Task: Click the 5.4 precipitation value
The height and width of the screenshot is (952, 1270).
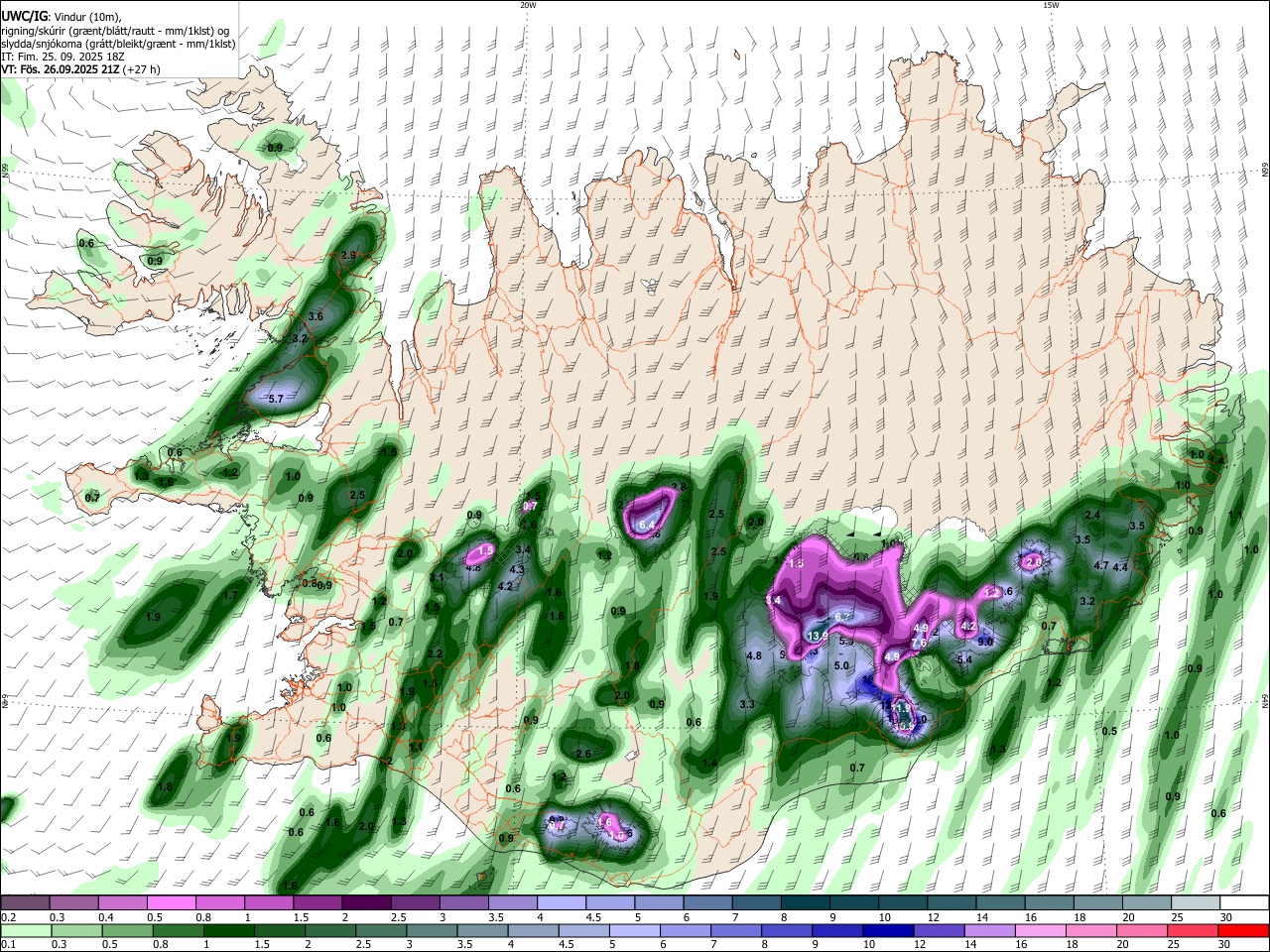Action: point(964,659)
